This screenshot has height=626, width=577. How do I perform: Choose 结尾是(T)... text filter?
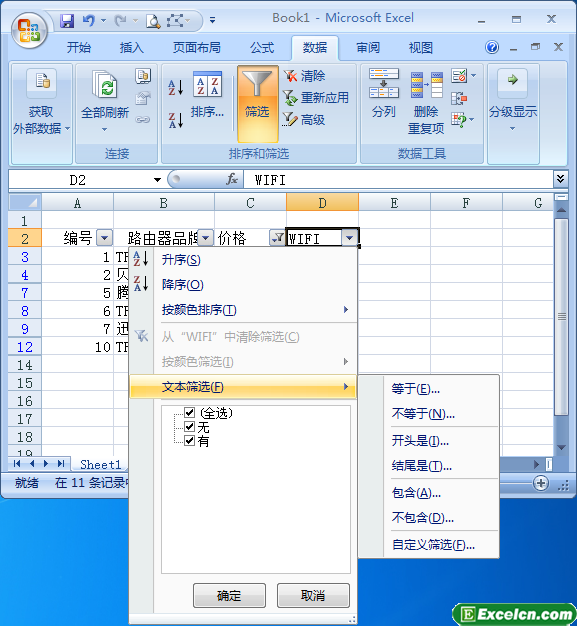pyautogui.click(x=429, y=466)
